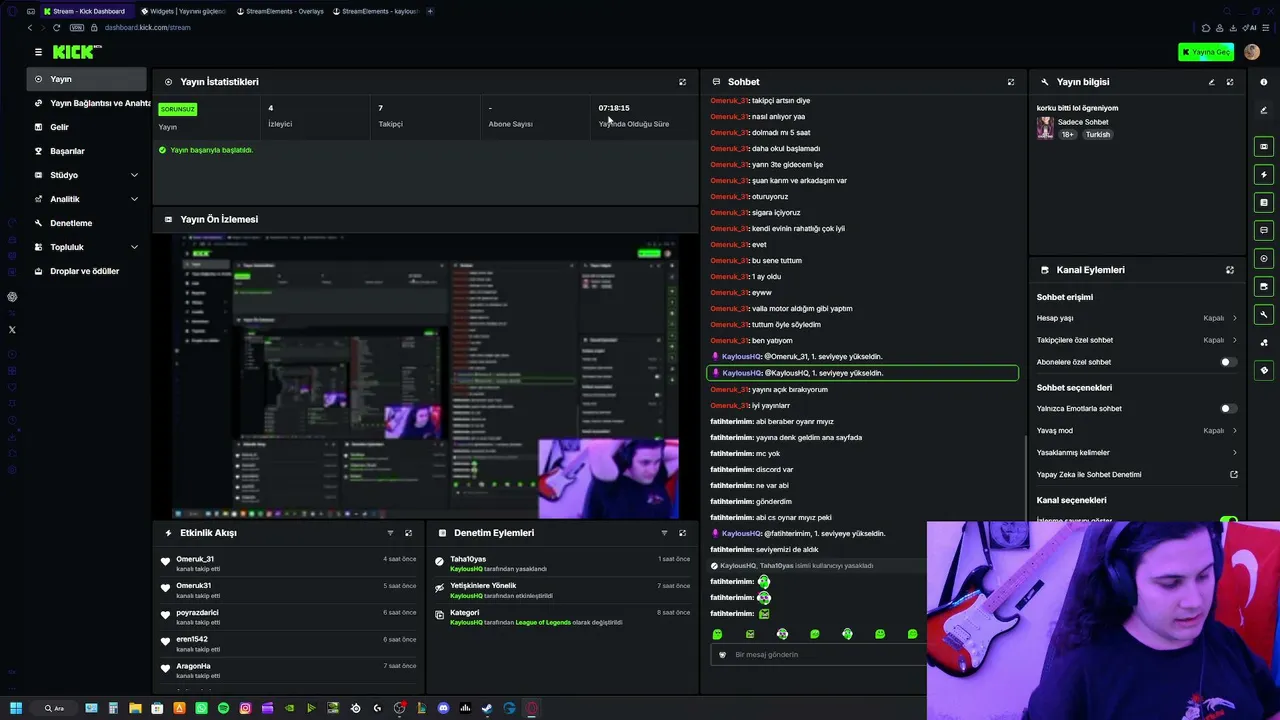Click the wrench icon in the right rail
This screenshot has width=1280, height=720.
click(1264, 315)
